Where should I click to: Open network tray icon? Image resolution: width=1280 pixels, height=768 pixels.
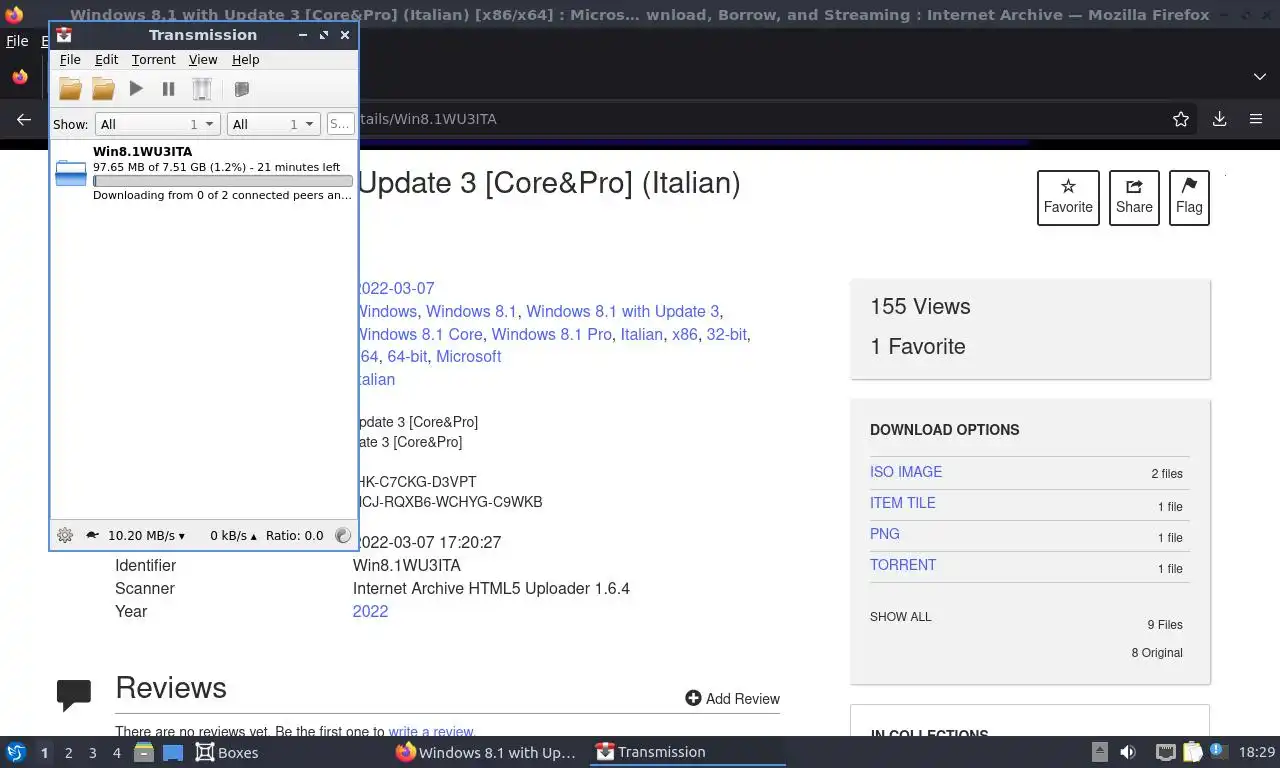1165,752
